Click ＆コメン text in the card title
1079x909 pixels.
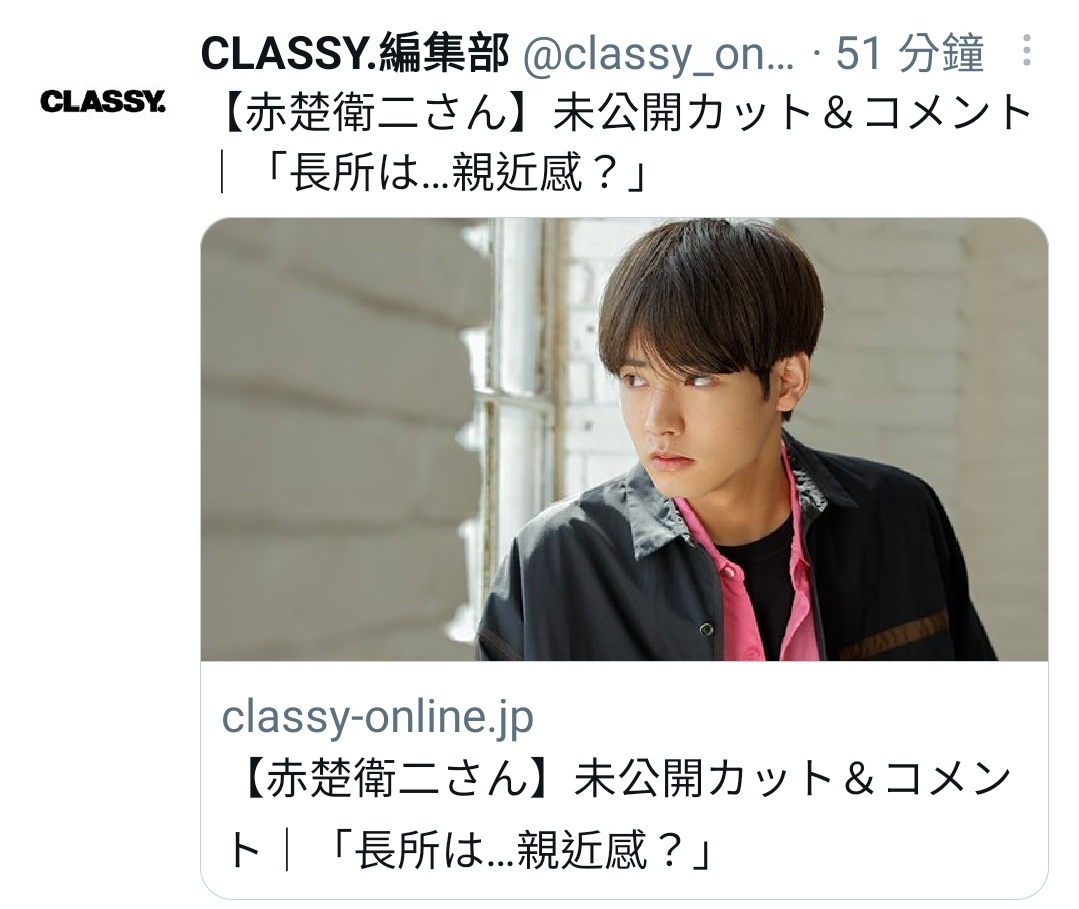[x=927, y=780]
